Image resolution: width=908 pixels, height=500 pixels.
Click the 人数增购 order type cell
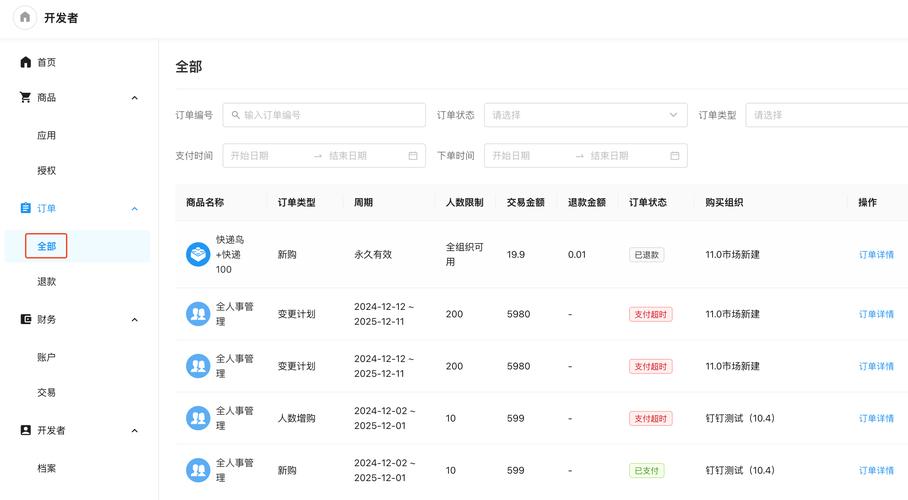coord(296,418)
